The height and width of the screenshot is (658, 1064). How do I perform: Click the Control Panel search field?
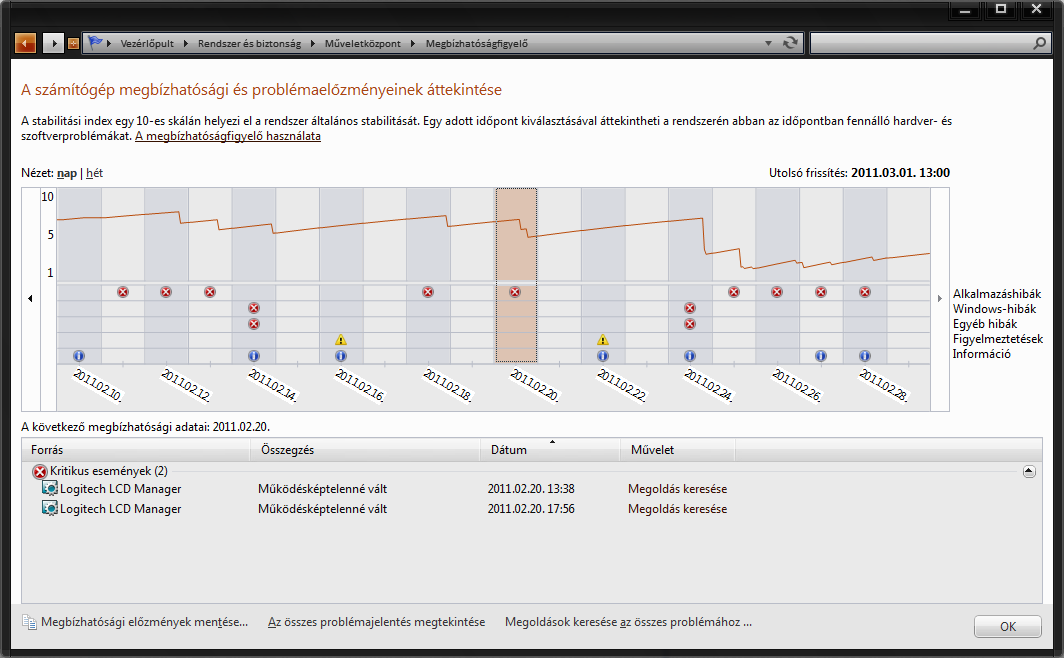922,43
